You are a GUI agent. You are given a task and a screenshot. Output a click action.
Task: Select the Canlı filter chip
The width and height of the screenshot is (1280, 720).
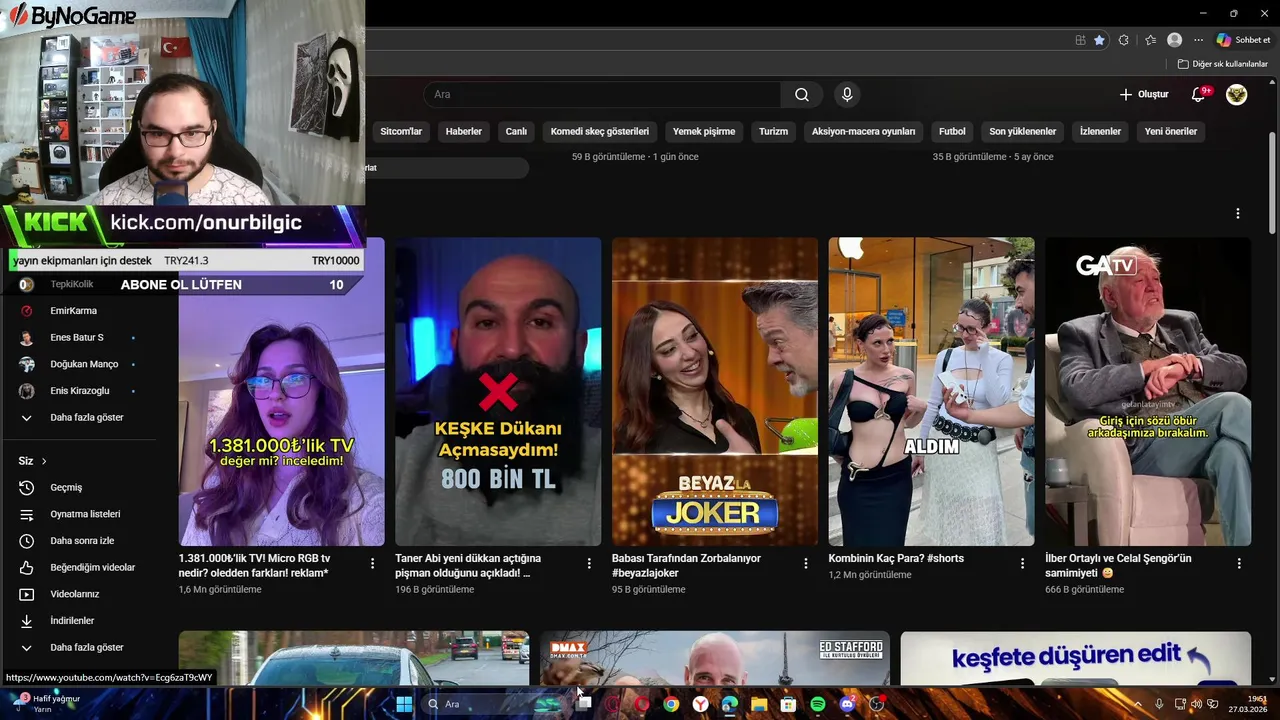516,131
